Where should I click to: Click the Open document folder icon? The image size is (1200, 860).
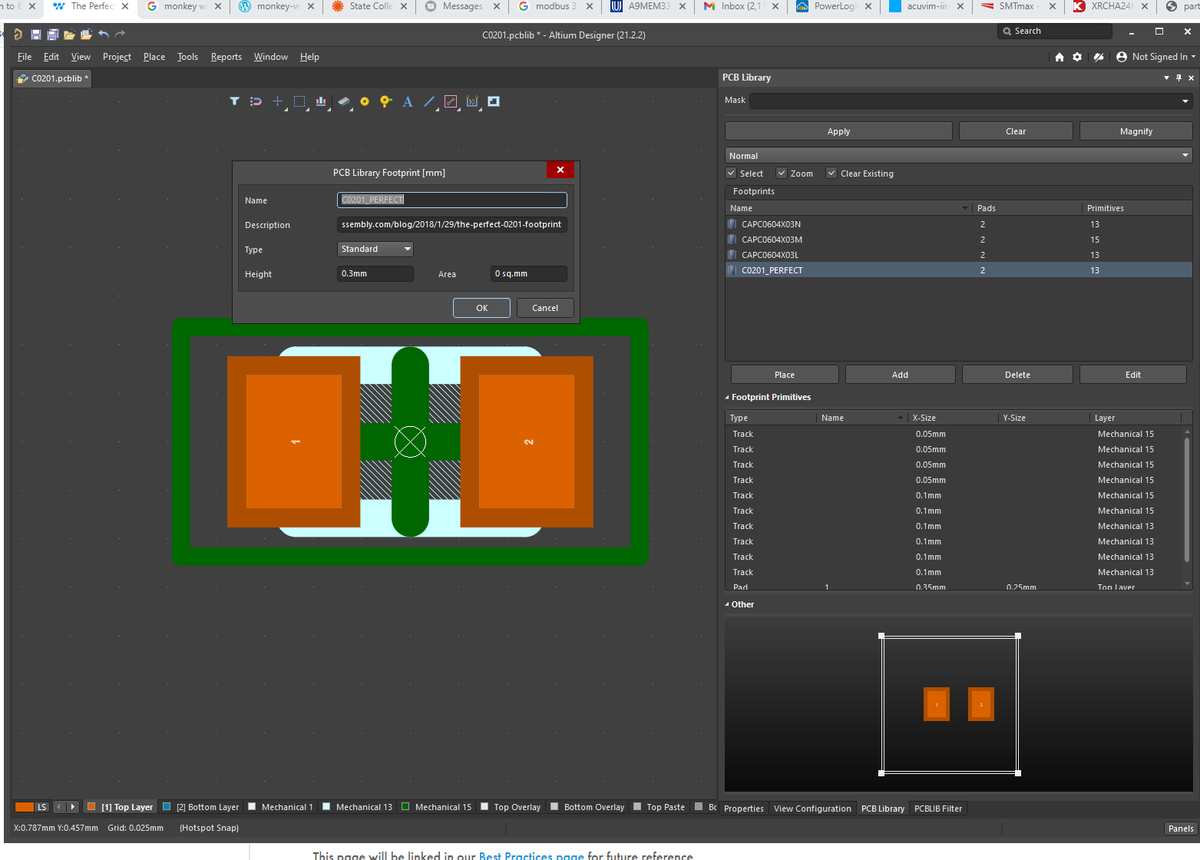(70, 35)
